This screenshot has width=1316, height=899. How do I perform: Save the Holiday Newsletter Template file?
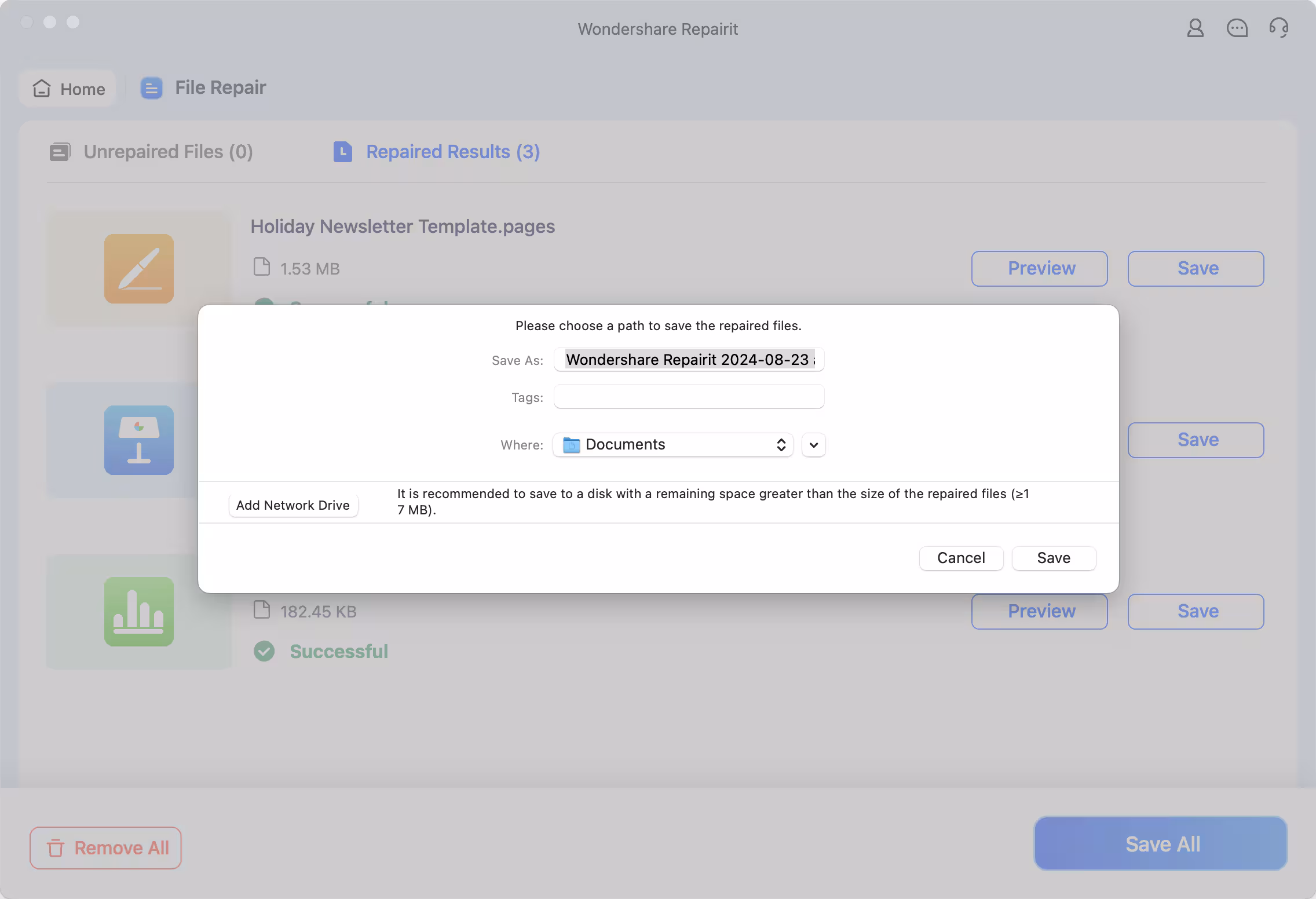pos(1196,269)
